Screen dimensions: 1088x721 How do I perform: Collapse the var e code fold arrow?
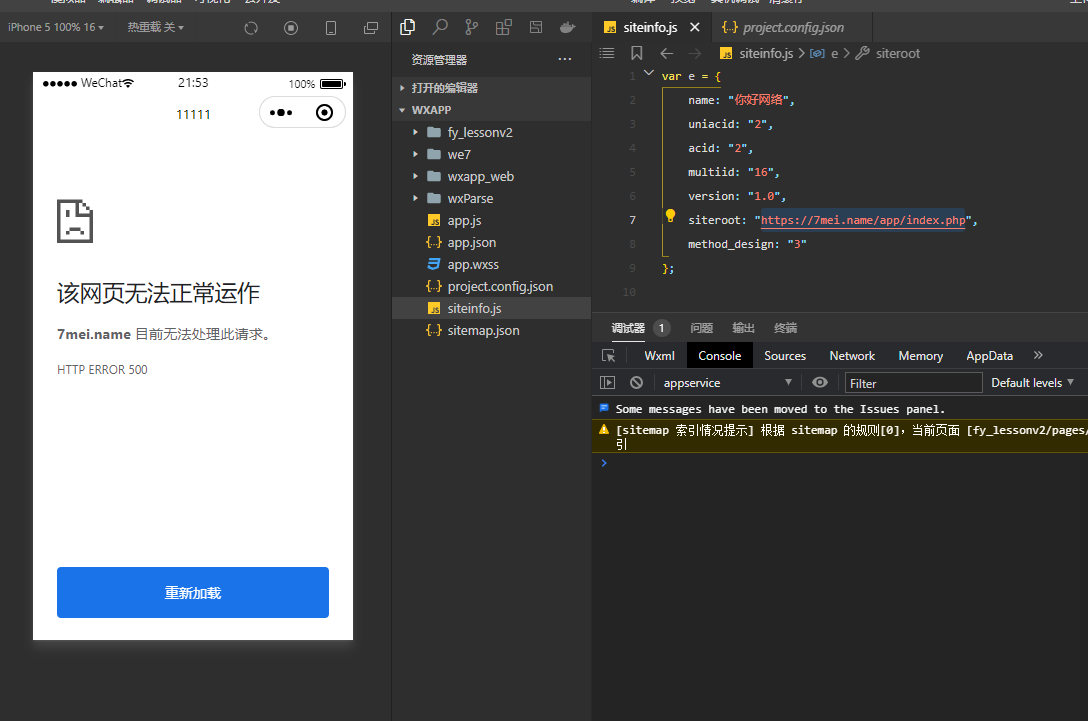pyautogui.click(x=649, y=73)
